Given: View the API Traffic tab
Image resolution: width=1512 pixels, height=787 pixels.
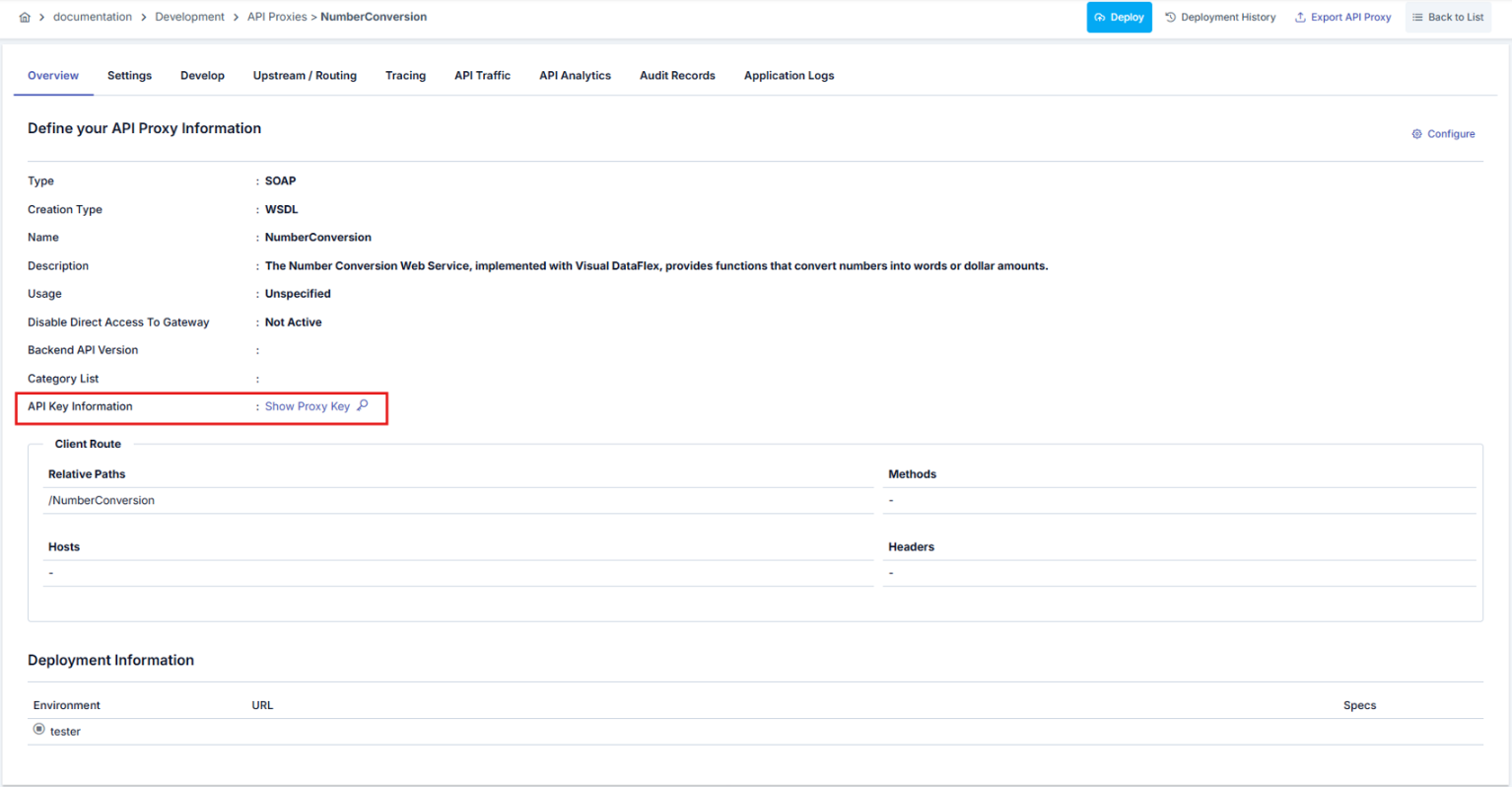Looking at the screenshot, I should (x=482, y=76).
